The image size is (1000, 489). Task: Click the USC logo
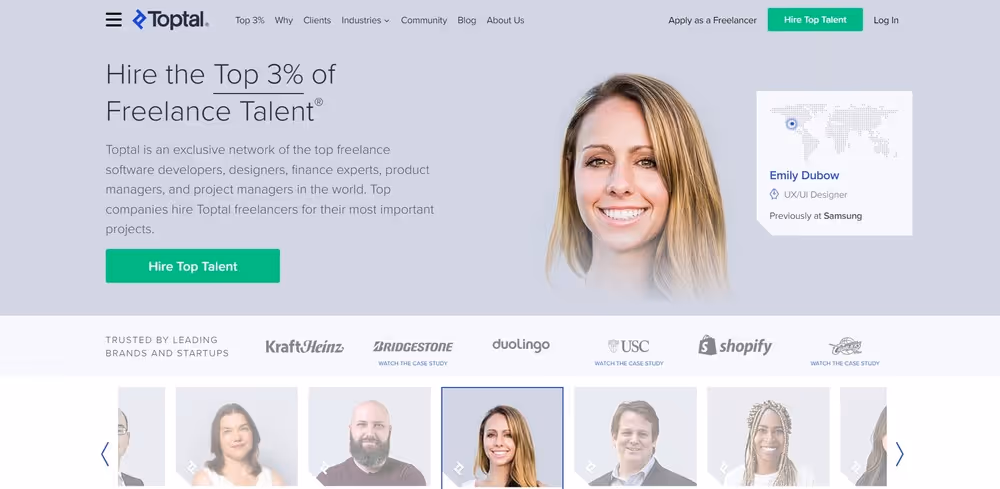(628, 346)
